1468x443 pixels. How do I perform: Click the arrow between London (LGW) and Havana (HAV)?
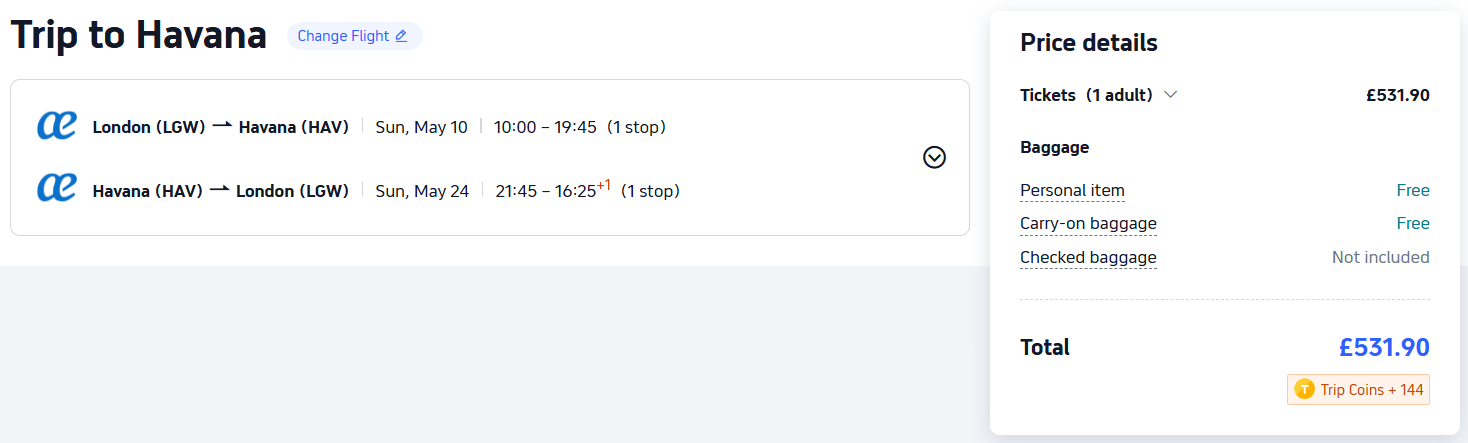[222, 126]
